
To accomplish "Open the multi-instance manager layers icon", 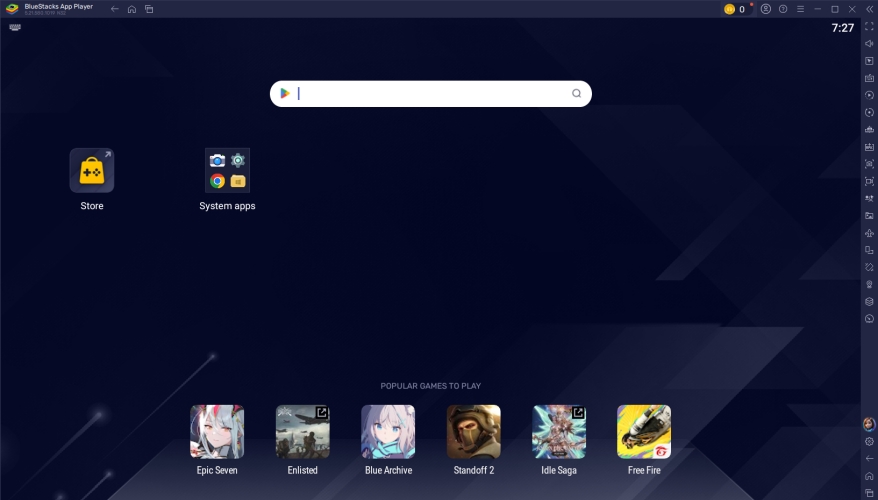I will click(869, 302).
